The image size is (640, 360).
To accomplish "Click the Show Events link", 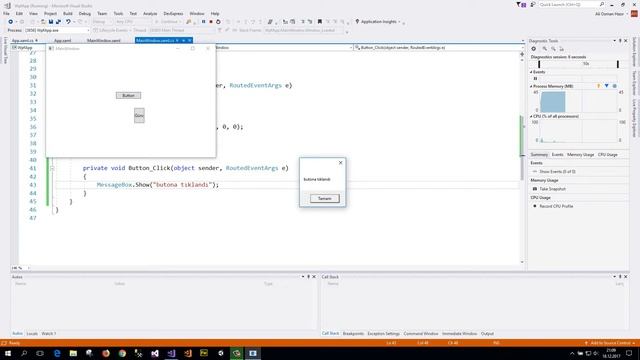I will [x=557, y=171].
